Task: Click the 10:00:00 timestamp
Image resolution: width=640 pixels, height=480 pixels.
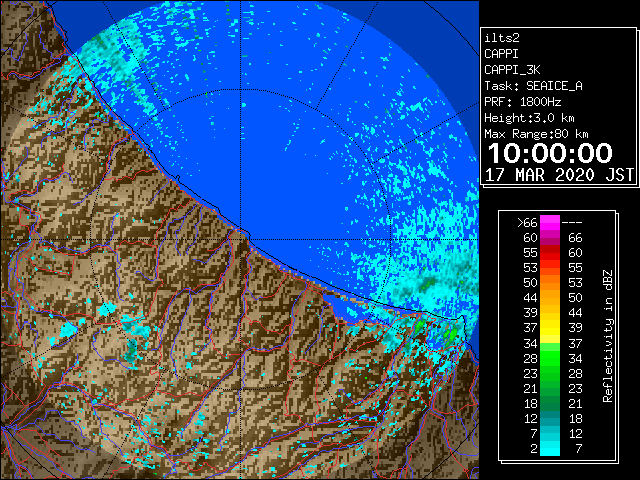Action: pyautogui.click(x=550, y=153)
